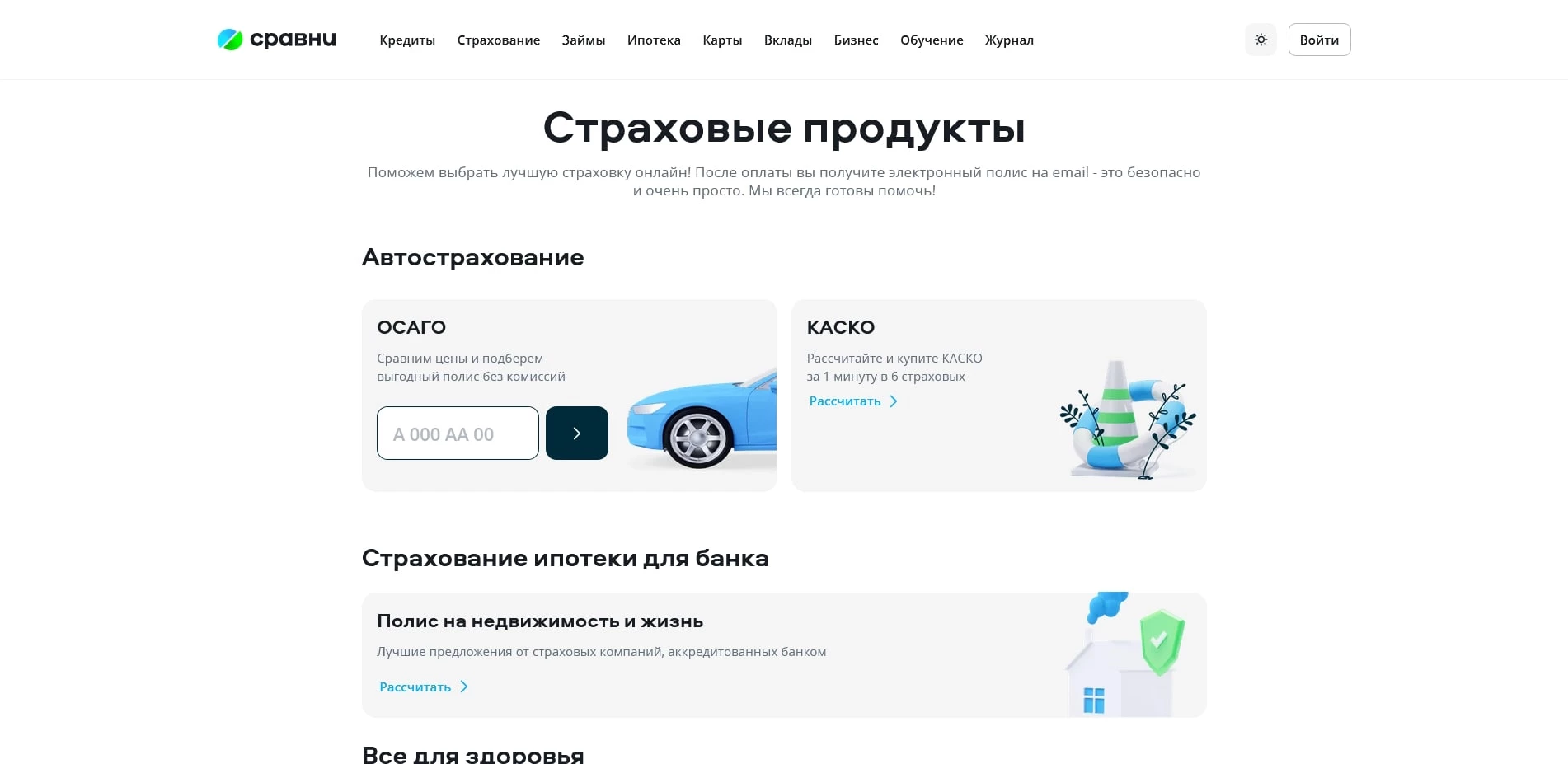1568x764 pixels.
Task: Go to the Займы section
Action: click(x=584, y=40)
